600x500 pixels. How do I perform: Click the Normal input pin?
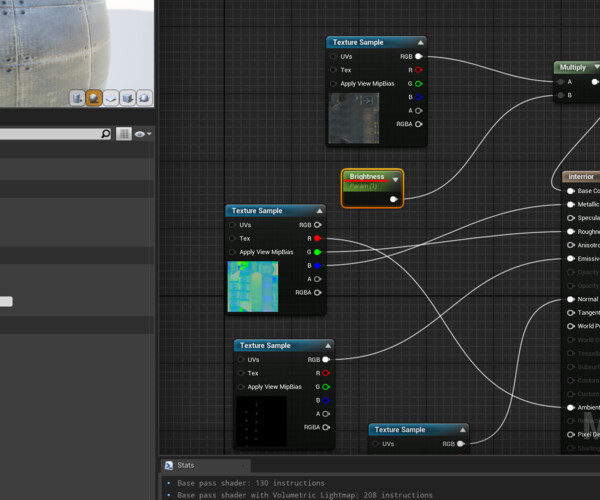(571, 299)
